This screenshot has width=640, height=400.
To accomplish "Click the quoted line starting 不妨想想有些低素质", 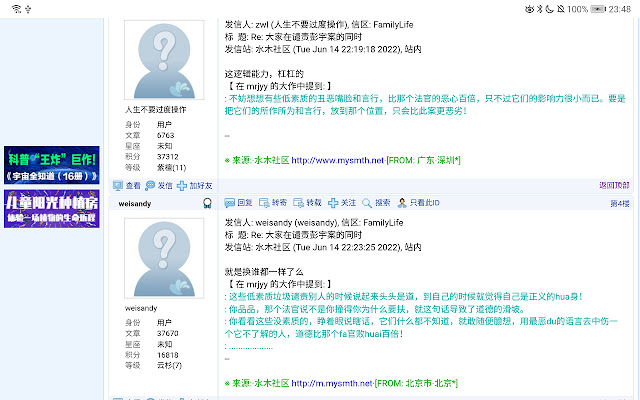I will [425, 105].
